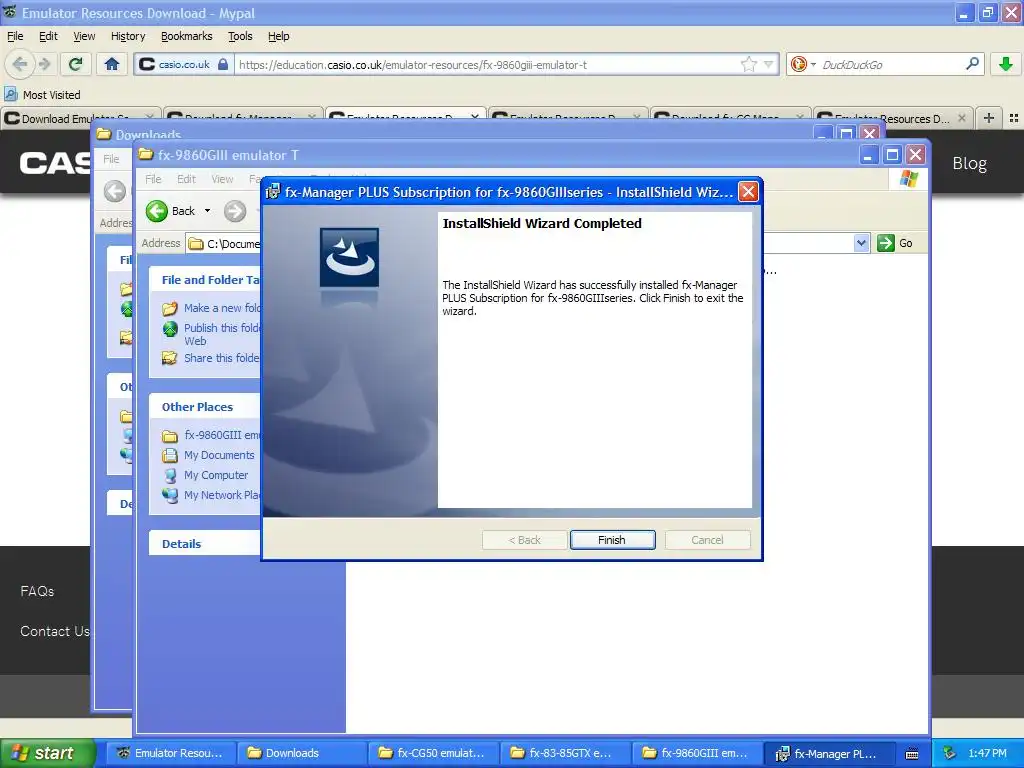Open the History menu
The width and height of the screenshot is (1024, 768).
128,36
